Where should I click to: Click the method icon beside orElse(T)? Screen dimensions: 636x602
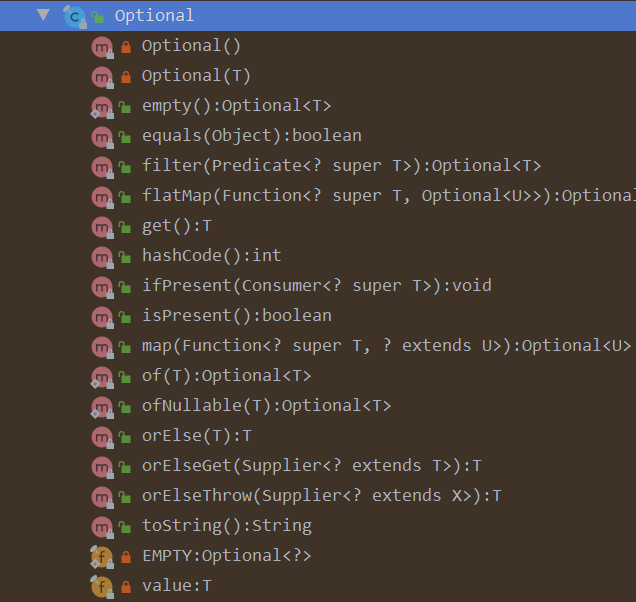click(x=102, y=438)
